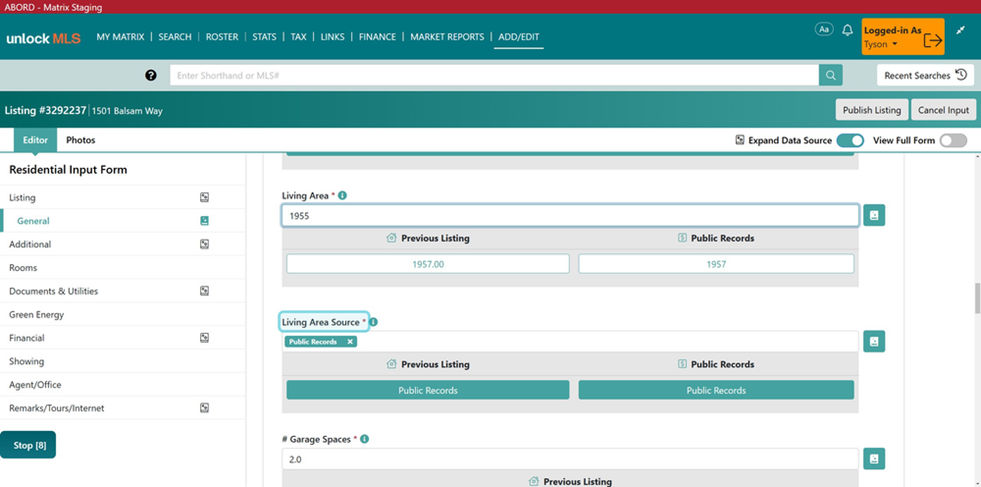Click the icon beside General section
The image size is (981, 487).
coord(204,220)
